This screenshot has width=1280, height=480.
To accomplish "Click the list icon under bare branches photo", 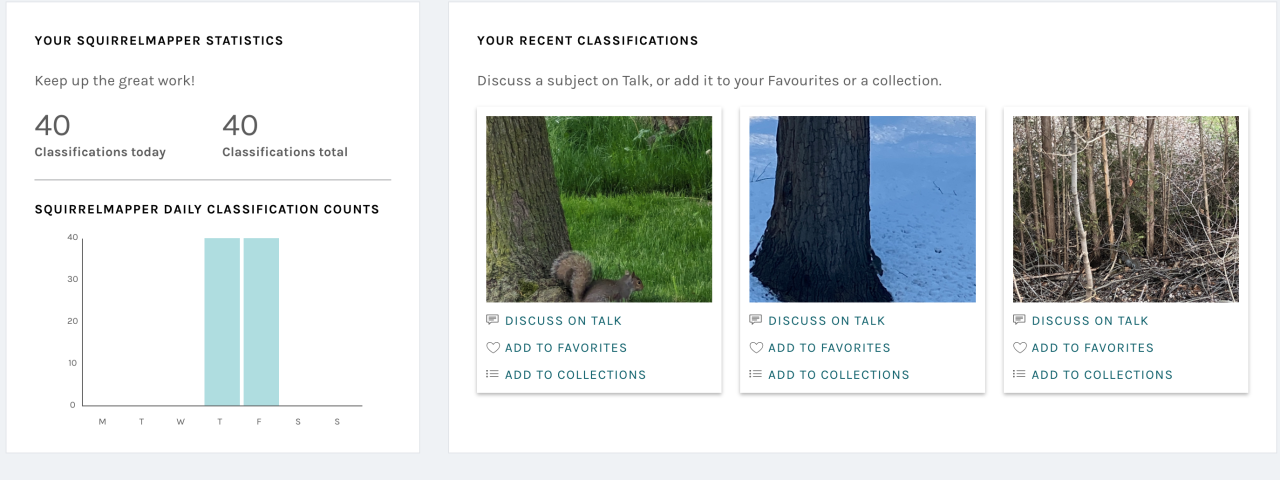I will [x=1019, y=374].
